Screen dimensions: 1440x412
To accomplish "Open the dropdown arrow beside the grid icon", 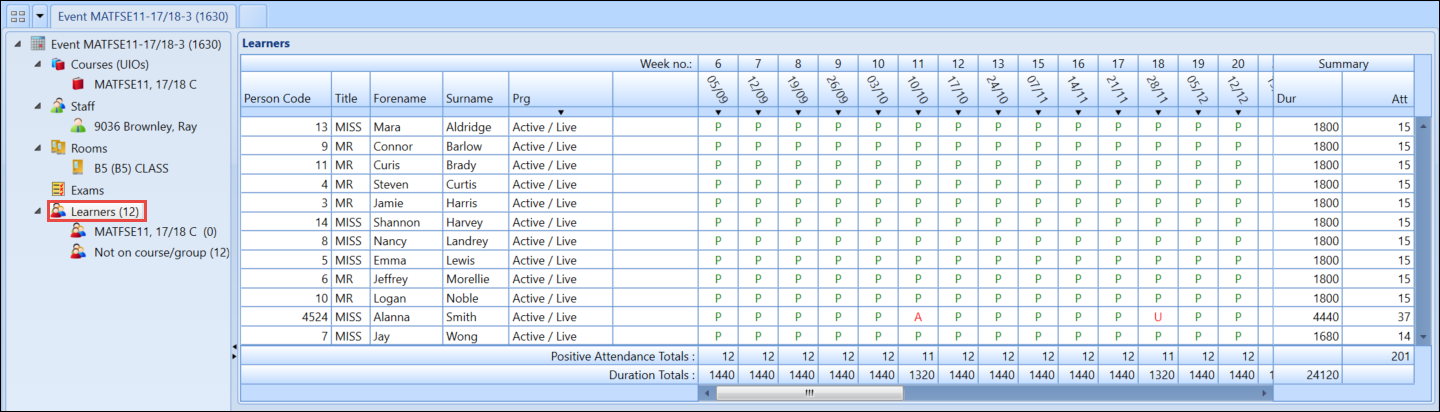I will pos(40,16).
